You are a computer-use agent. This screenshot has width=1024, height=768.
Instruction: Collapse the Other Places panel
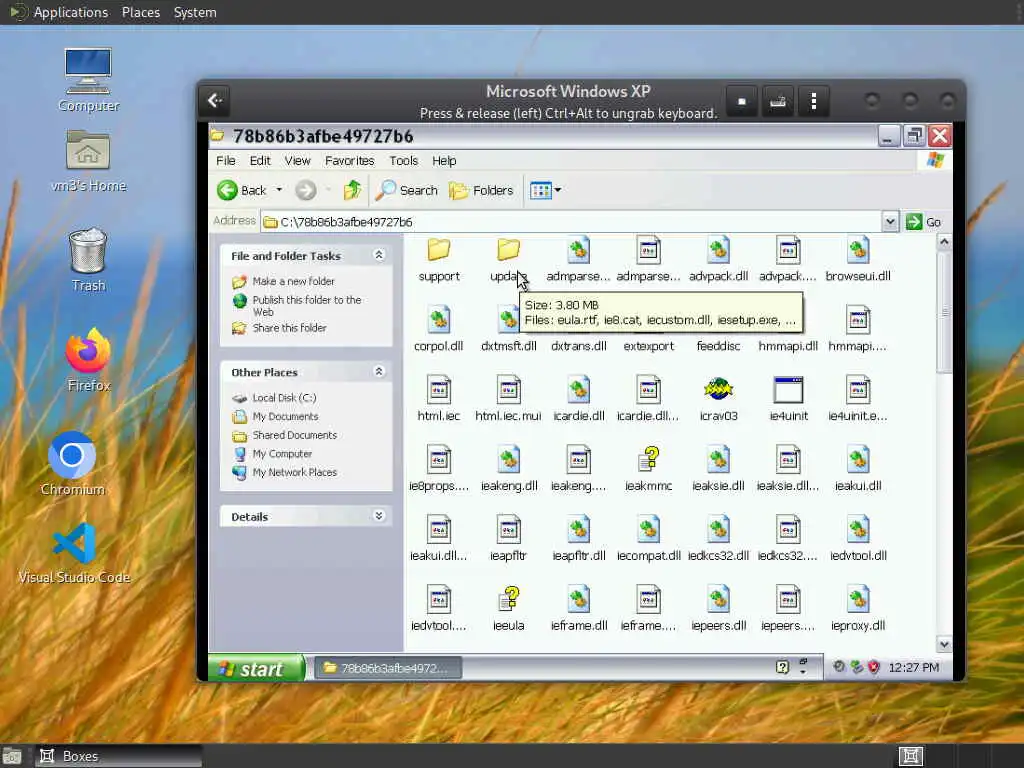(x=379, y=372)
